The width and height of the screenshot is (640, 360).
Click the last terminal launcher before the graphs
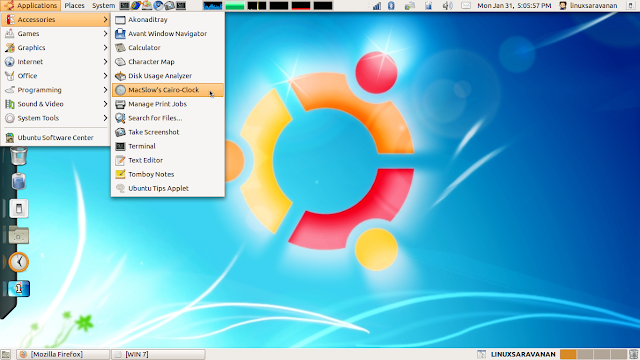(181, 5)
